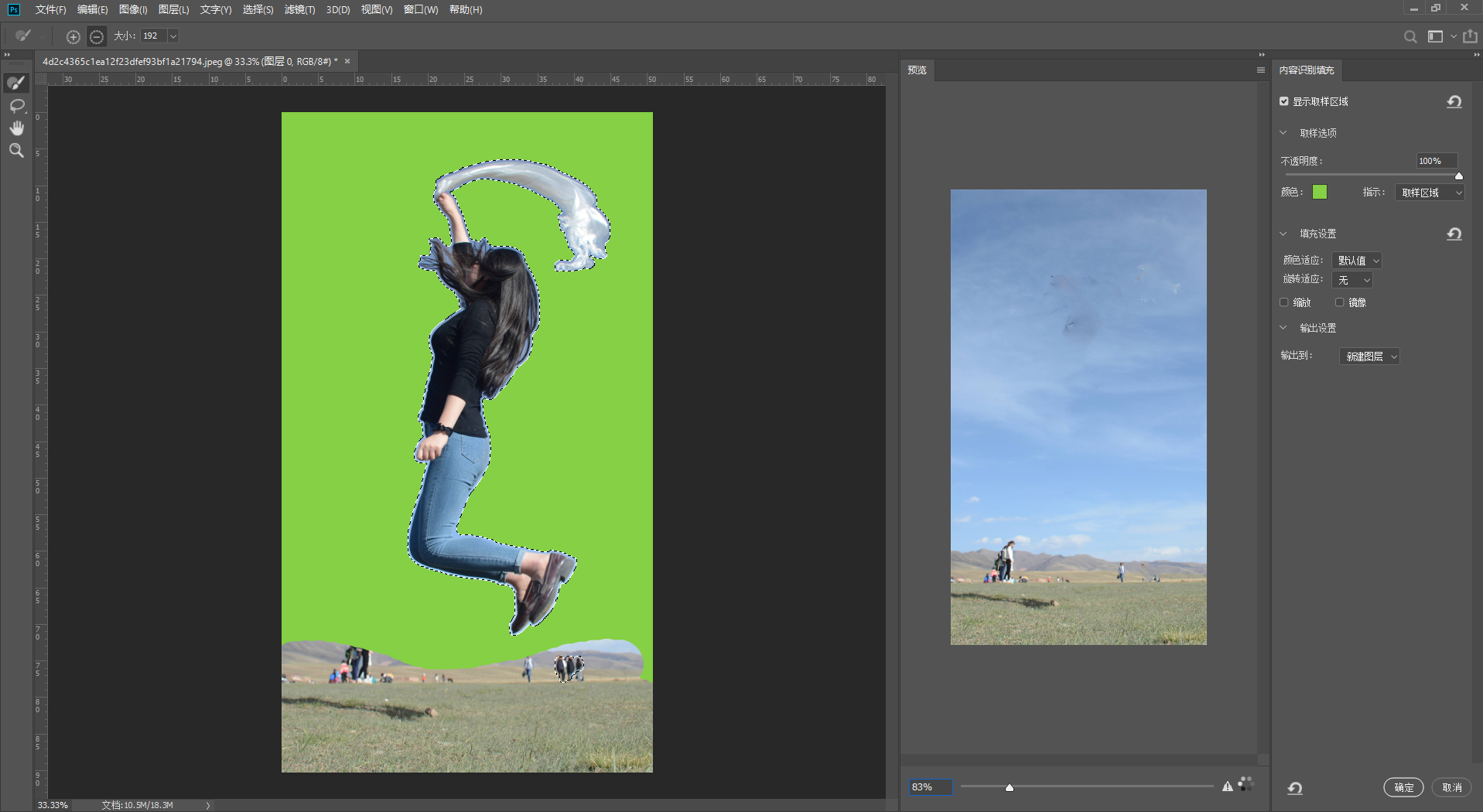The height and width of the screenshot is (812, 1483).
Task: Collapse the 取样选项 section
Action: click(x=1283, y=133)
